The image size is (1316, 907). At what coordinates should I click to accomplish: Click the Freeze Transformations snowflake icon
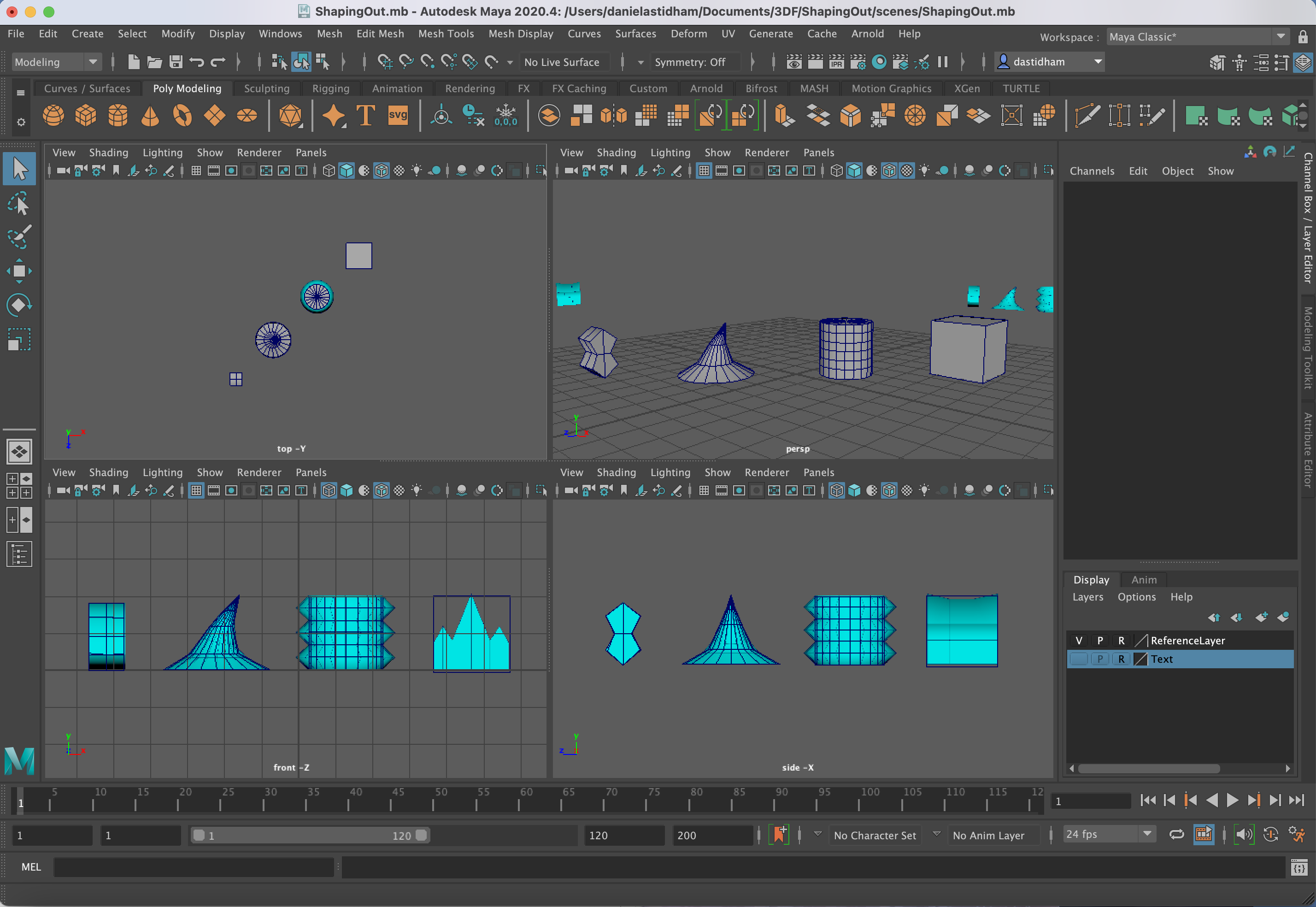tap(506, 116)
